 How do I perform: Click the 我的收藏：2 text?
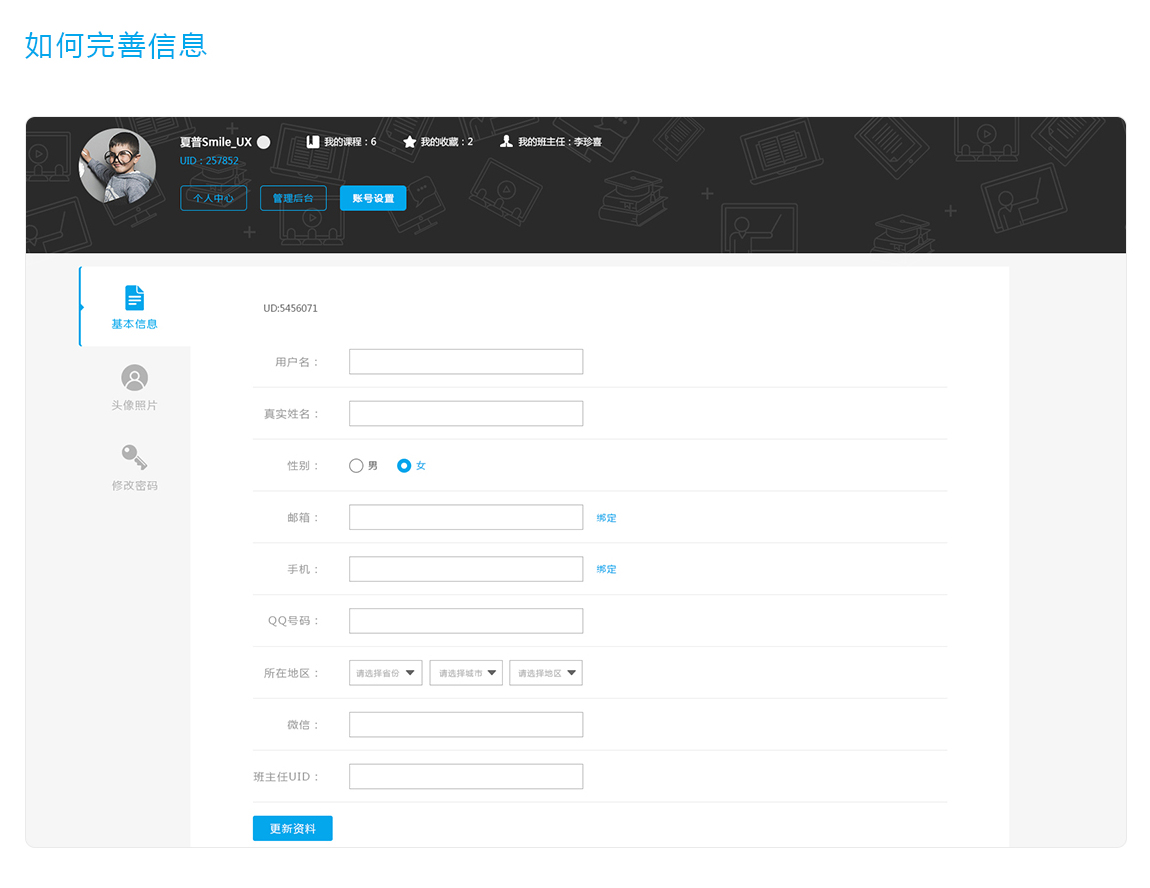click(x=447, y=142)
